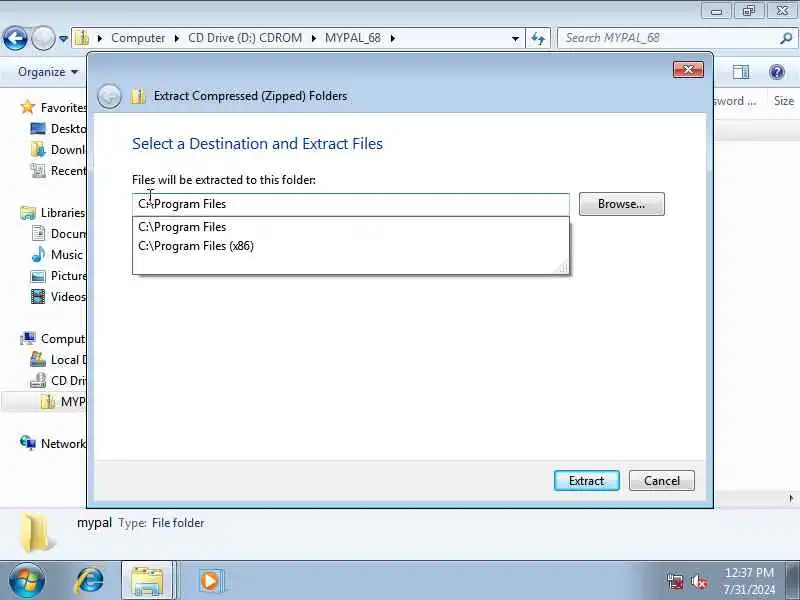Open the Organize menu

(x=47, y=72)
